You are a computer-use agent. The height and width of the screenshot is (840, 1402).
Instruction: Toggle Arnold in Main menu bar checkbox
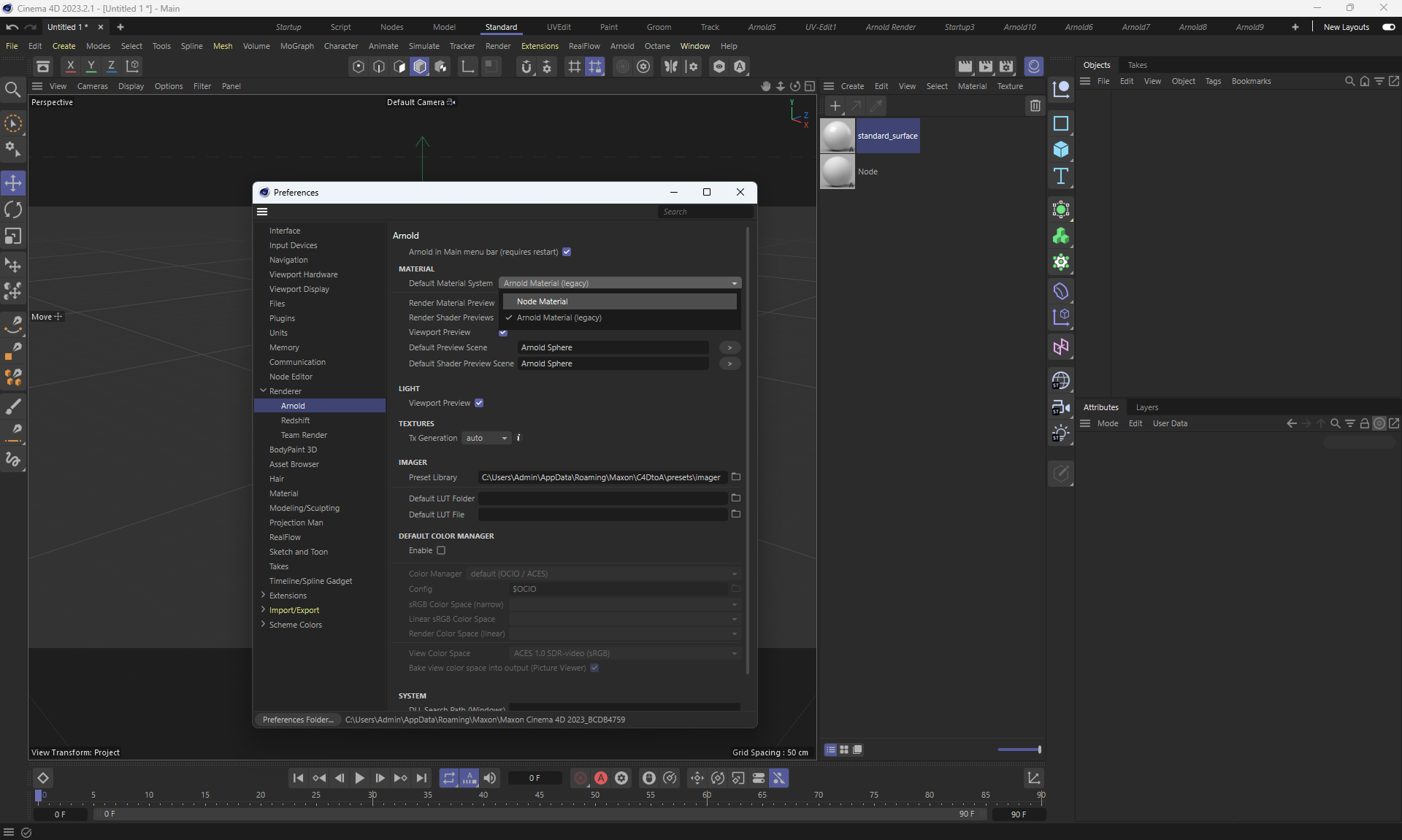point(567,252)
